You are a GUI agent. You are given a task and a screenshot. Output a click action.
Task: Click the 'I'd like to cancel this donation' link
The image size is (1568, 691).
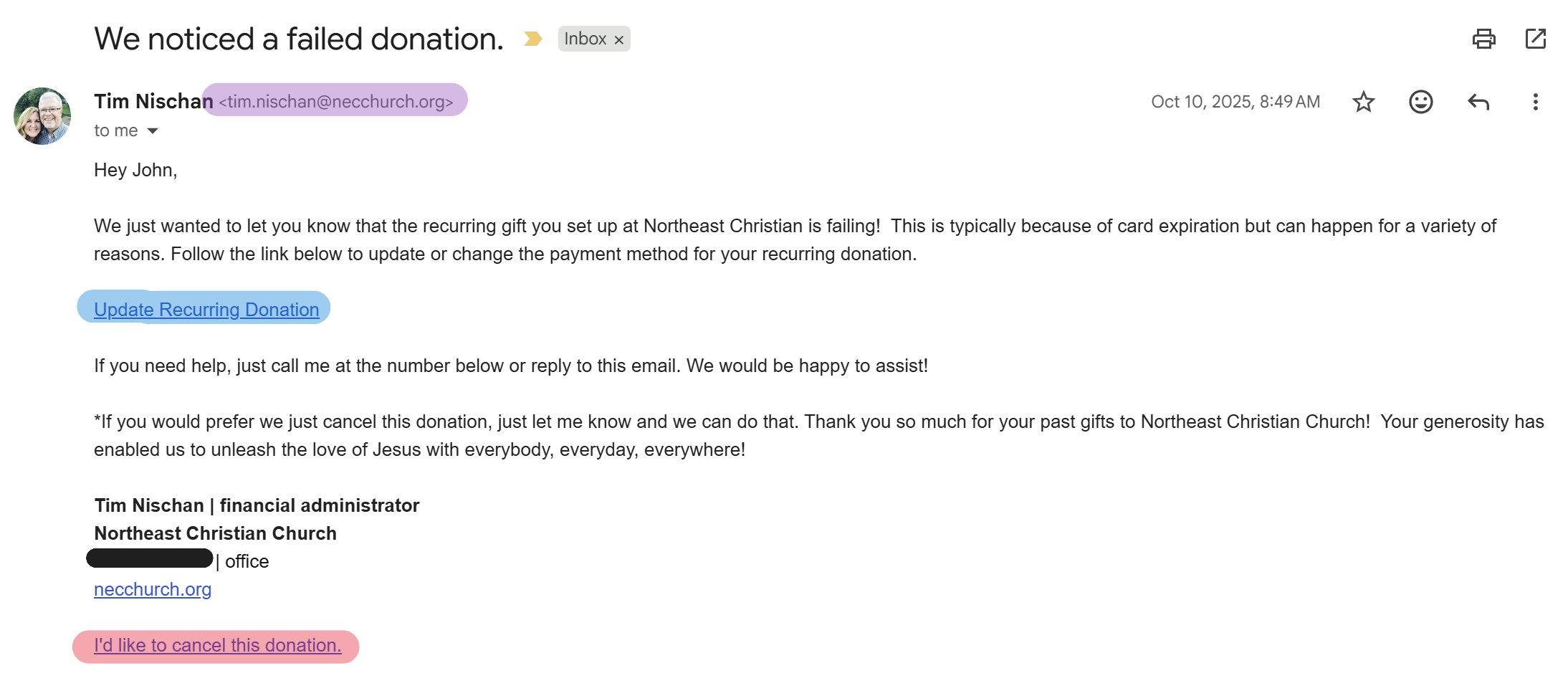[217, 645]
